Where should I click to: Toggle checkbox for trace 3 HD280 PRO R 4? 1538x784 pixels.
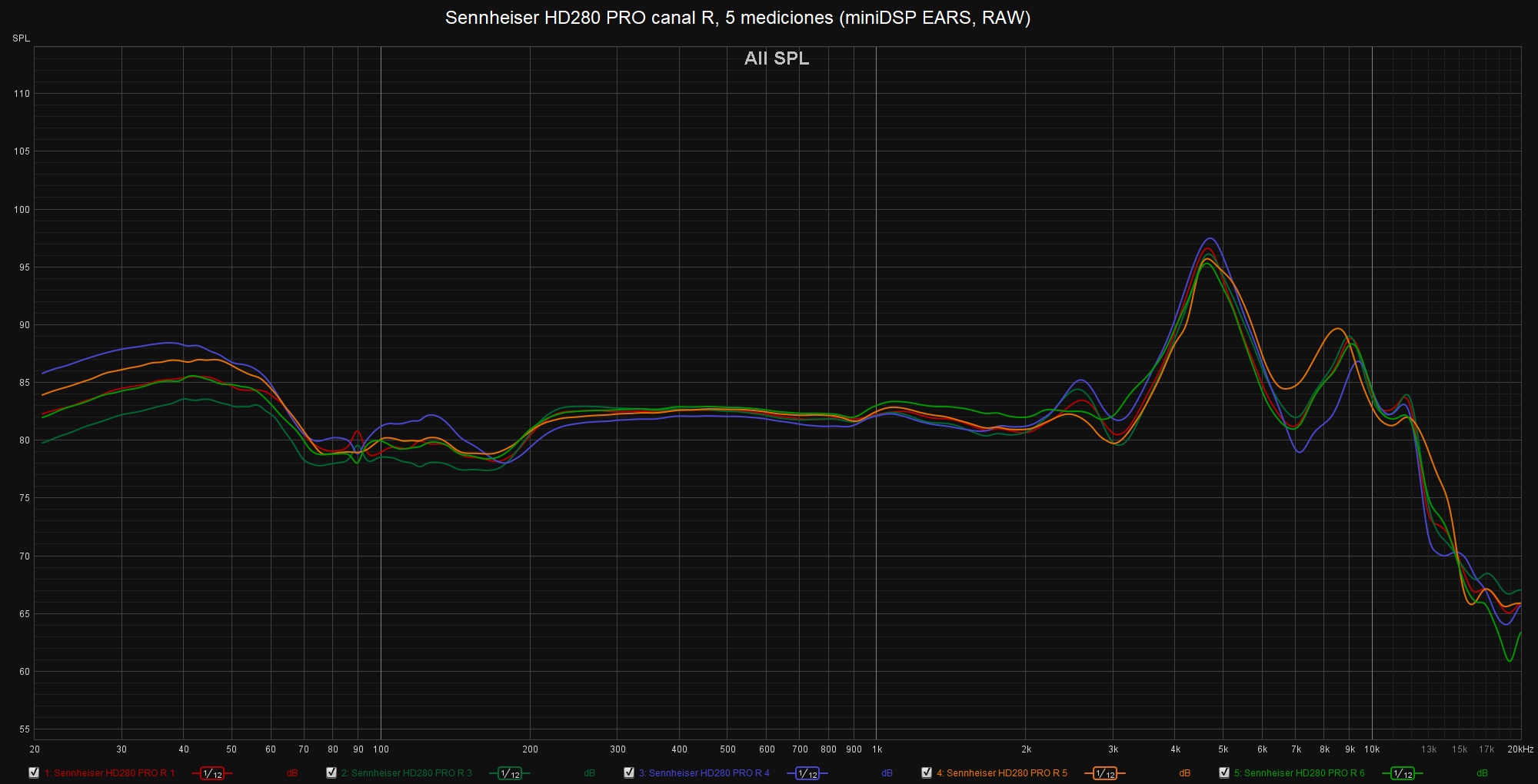[x=629, y=772]
